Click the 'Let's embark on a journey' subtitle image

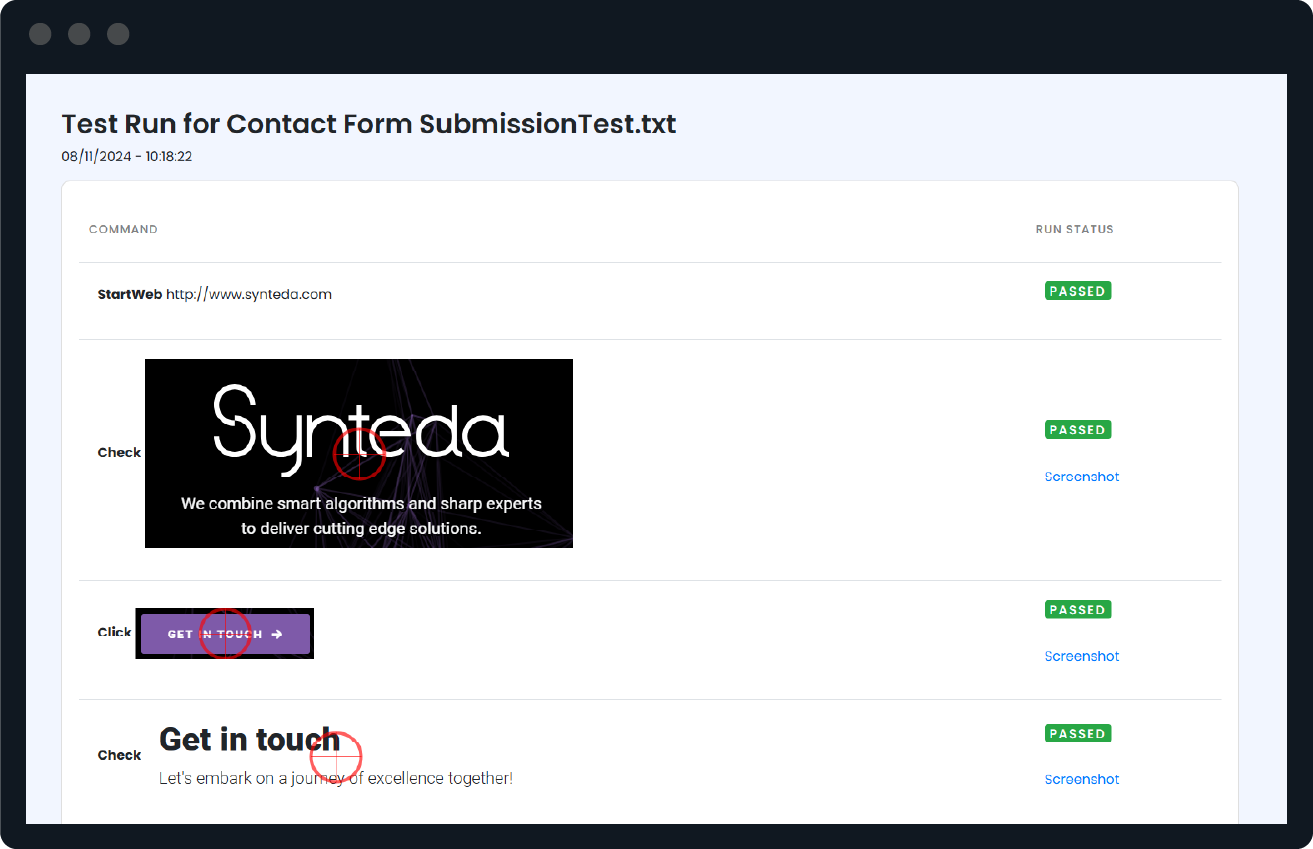(x=335, y=779)
